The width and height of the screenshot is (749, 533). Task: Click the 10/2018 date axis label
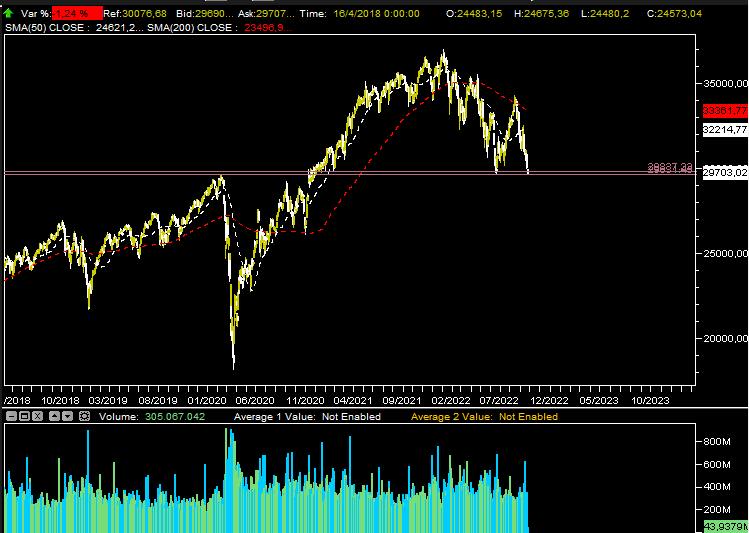(x=60, y=401)
